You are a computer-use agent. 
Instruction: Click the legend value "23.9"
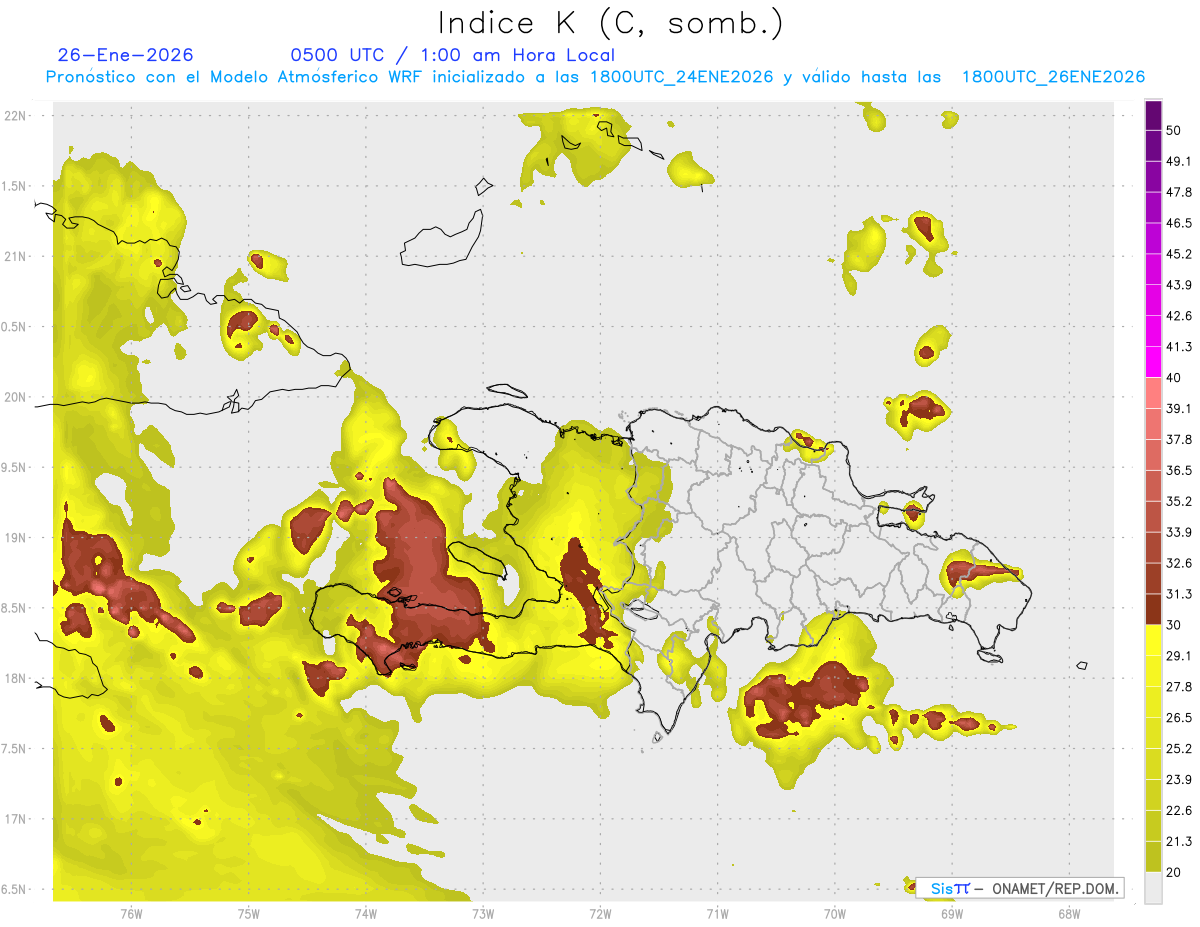1179,780
